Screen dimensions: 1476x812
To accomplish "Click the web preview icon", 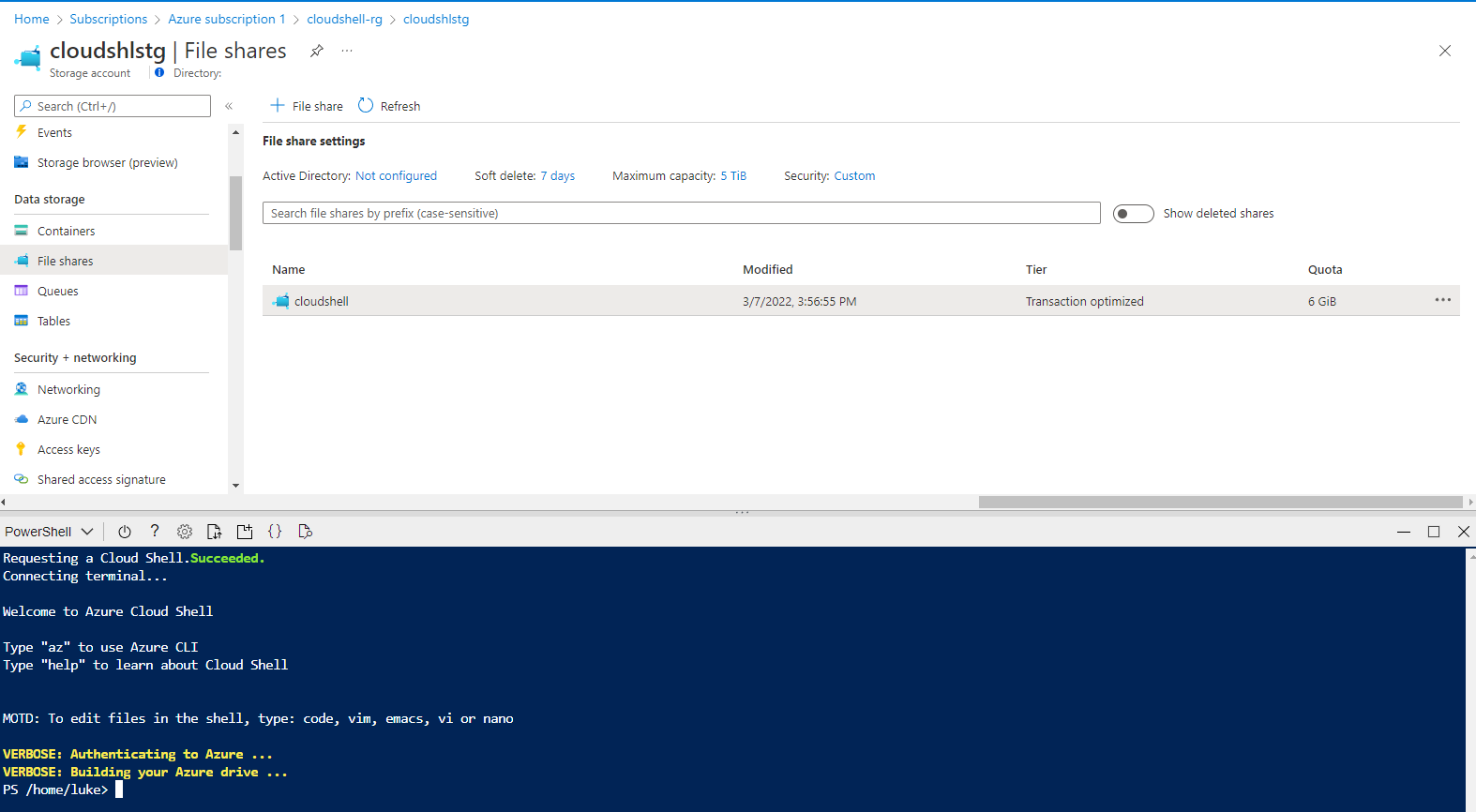I will pos(305,532).
